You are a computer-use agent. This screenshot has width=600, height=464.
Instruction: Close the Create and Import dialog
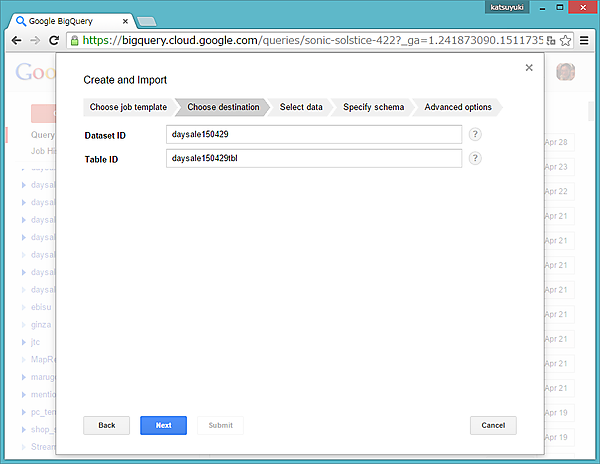click(x=529, y=68)
